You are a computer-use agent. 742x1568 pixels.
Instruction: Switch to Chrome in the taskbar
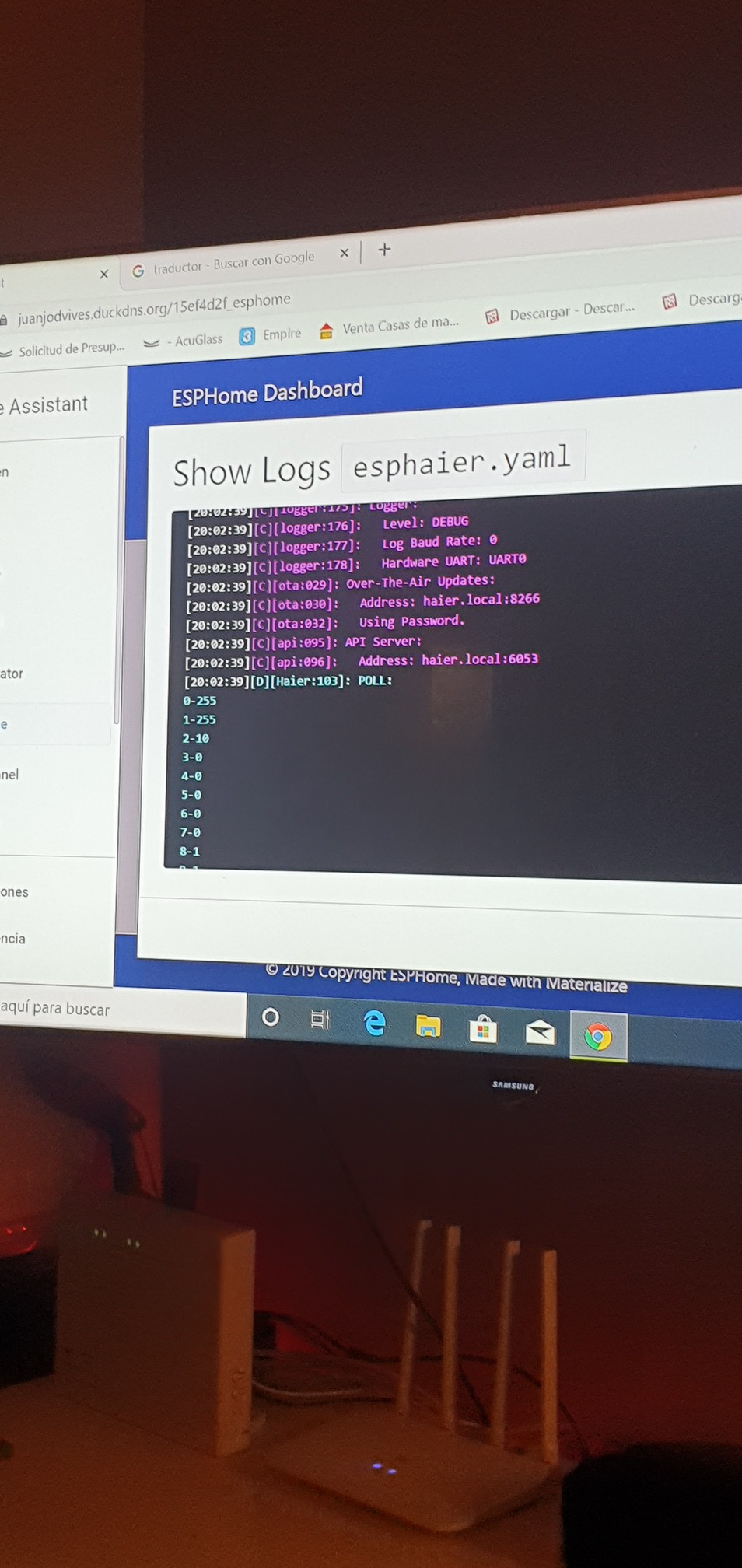(x=597, y=1036)
